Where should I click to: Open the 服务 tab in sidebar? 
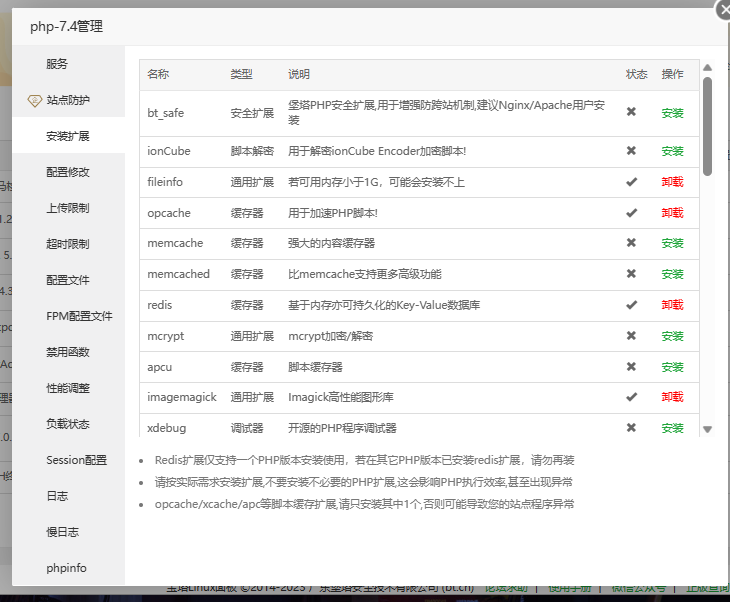[x=57, y=64]
